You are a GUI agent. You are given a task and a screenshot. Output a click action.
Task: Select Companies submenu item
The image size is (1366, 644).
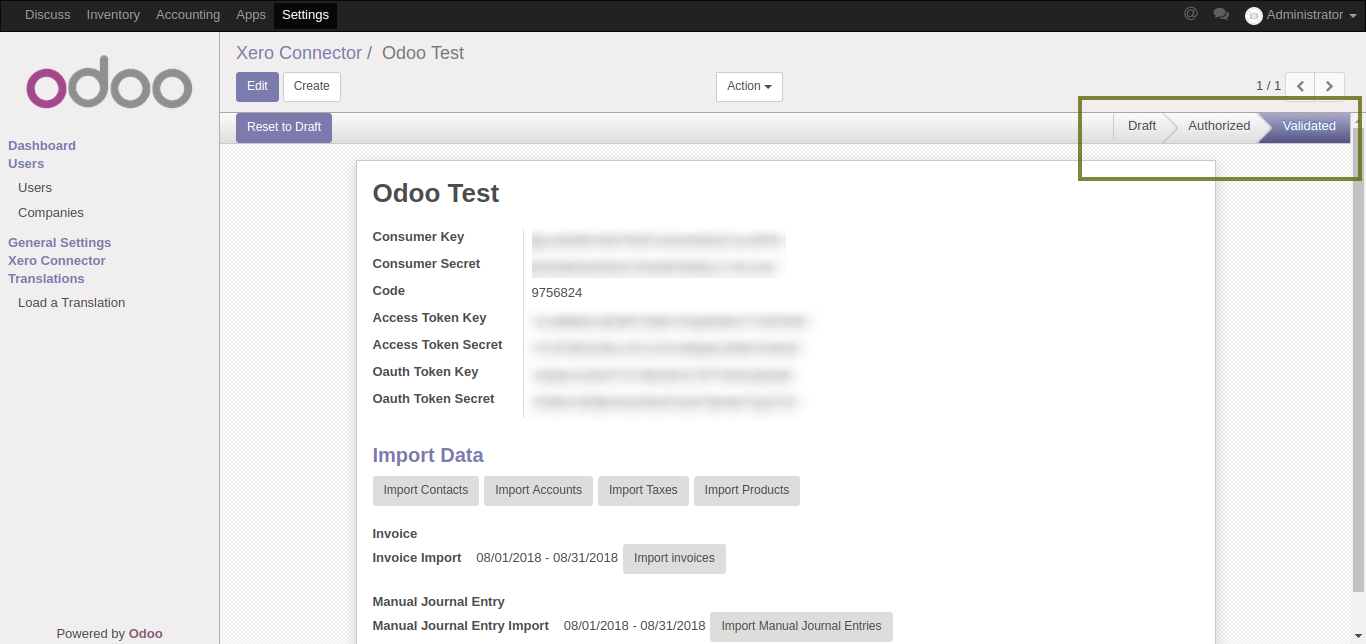51,212
